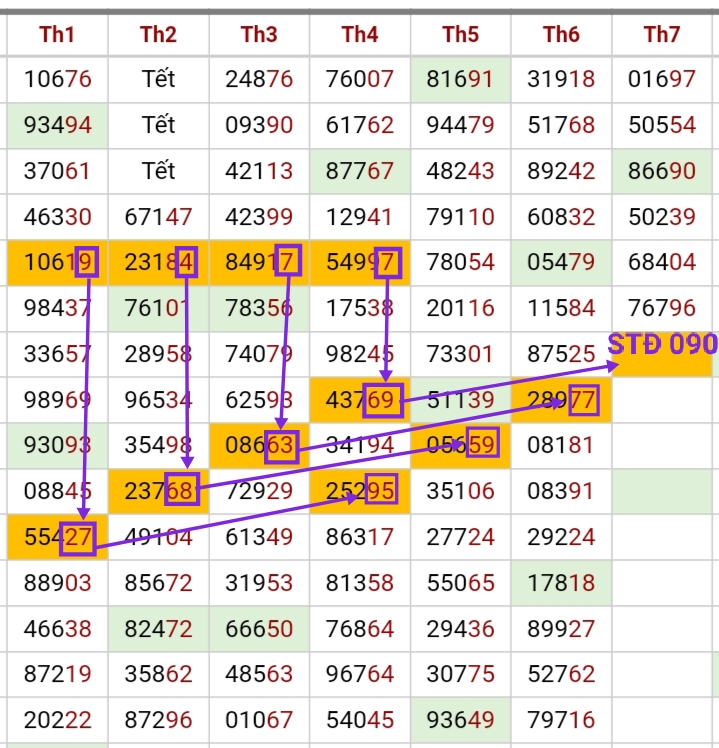This screenshot has width=719, height=748.
Task: Click the highlighted cell 43769
Action: point(359,401)
